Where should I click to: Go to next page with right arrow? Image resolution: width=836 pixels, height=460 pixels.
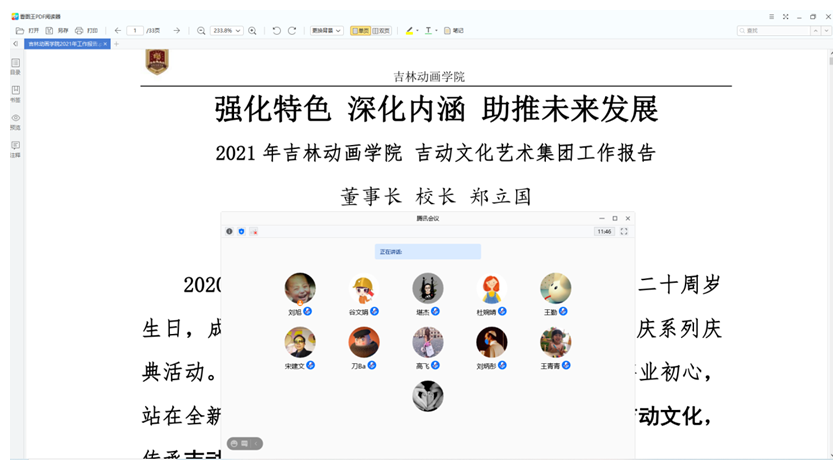[176, 31]
